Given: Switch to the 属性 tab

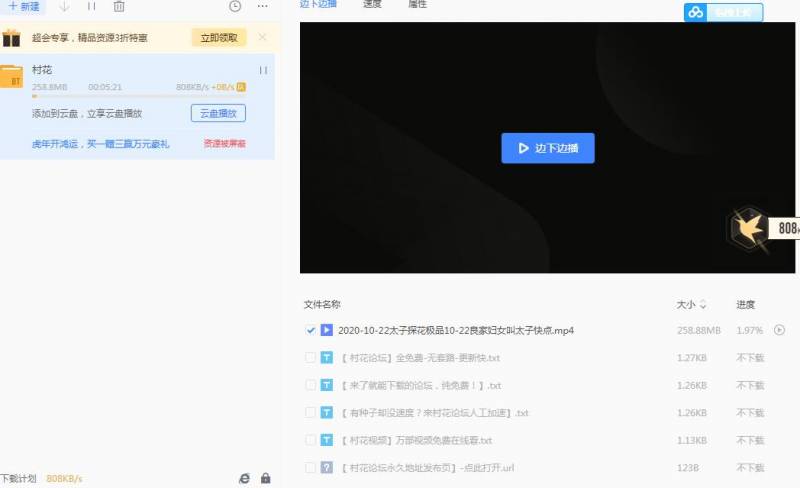Looking at the screenshot, I should click(x=418, y=5).
